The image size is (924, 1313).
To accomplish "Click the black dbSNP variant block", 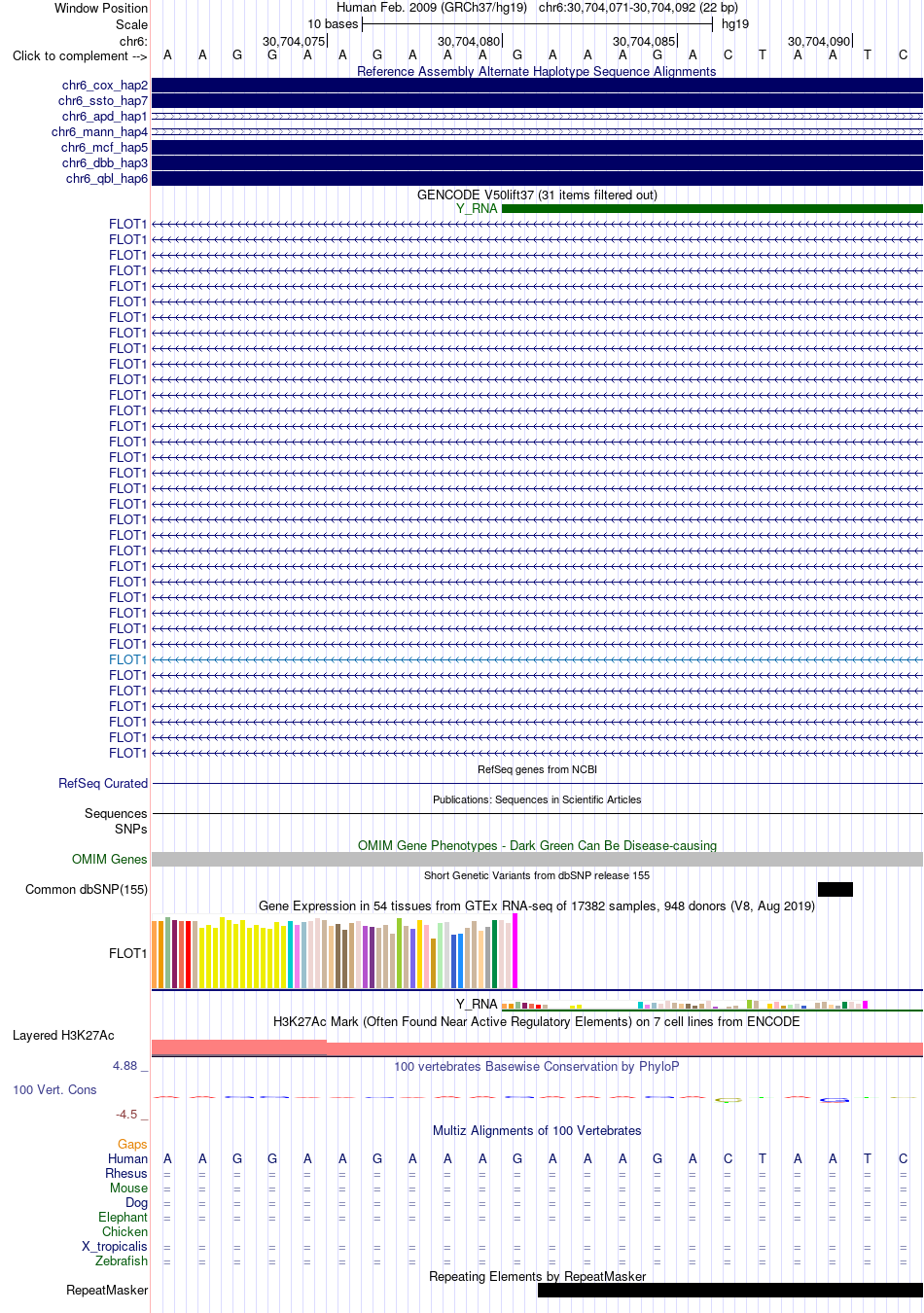I will (835, 889).
